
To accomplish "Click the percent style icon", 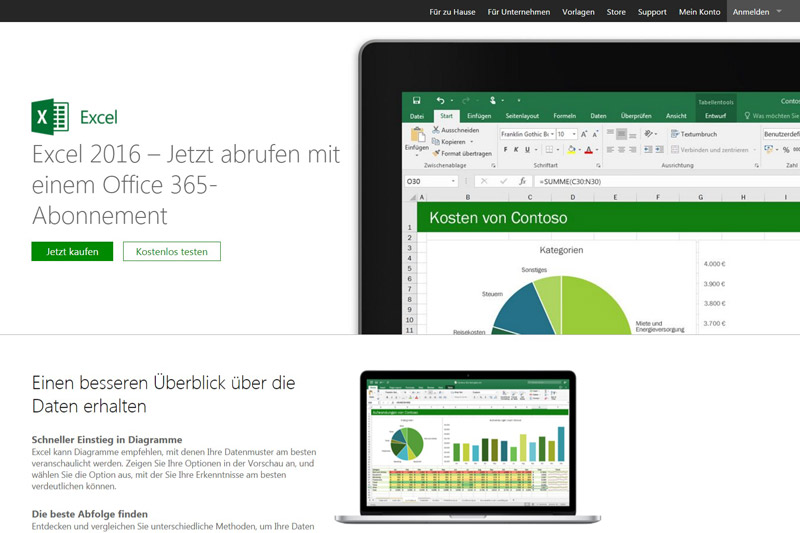I will click(786, 149).
